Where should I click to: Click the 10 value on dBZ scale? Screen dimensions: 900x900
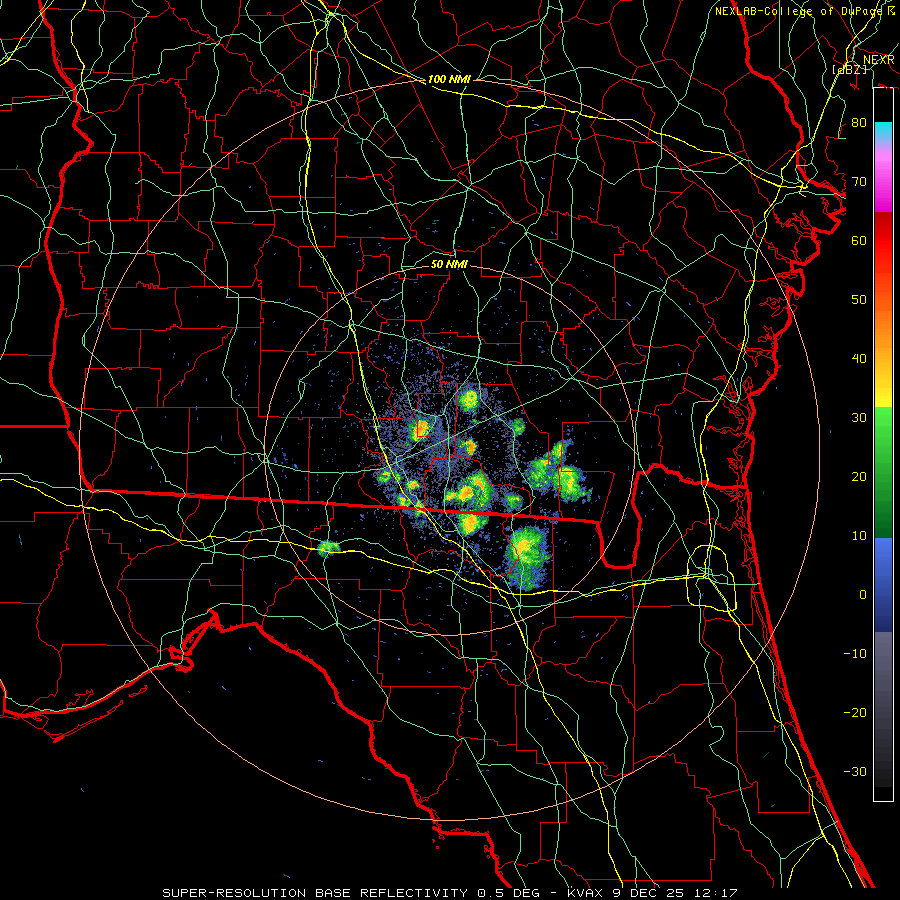[859, 536]
